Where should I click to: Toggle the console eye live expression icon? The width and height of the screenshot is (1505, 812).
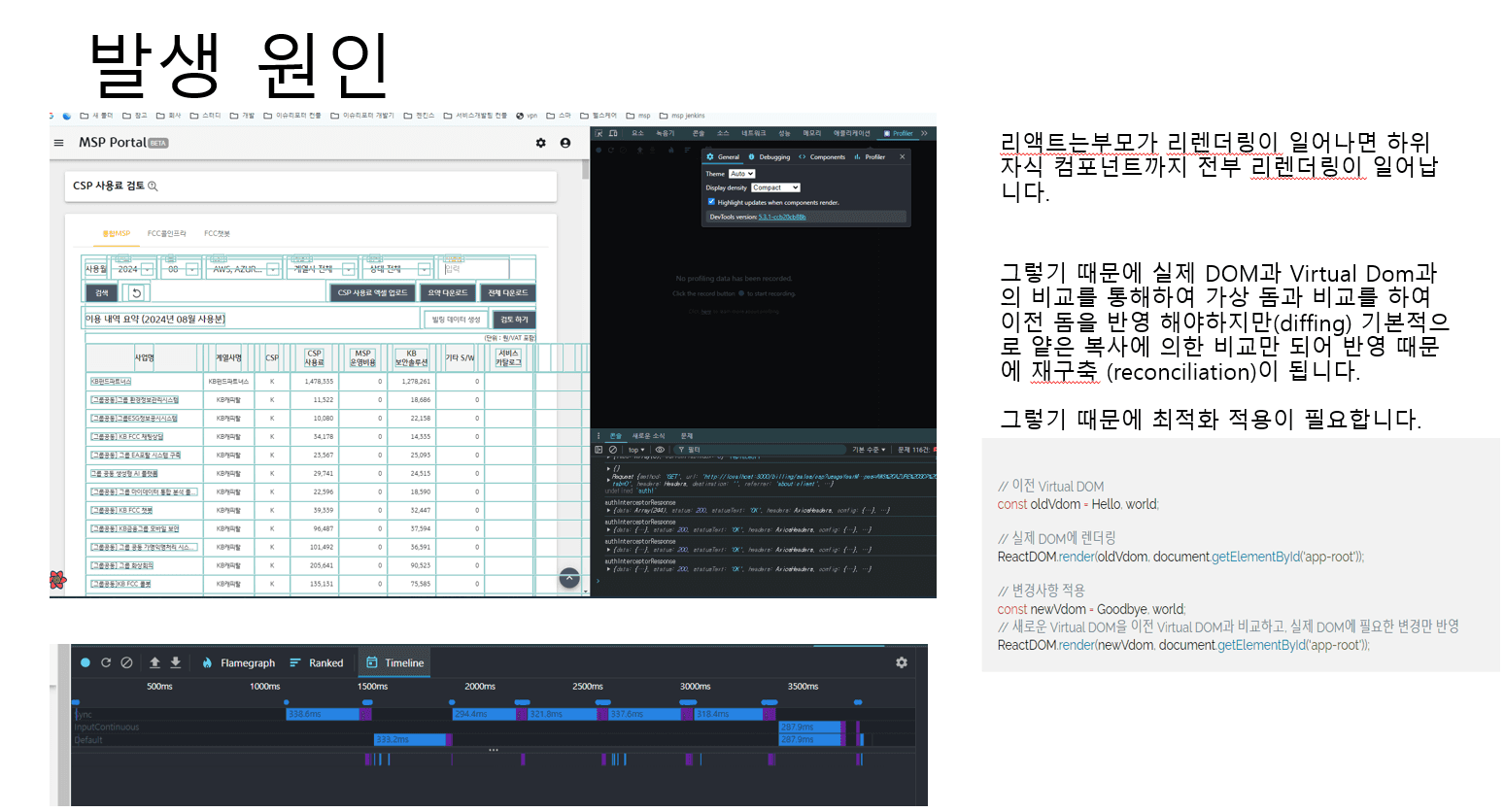click(660, 450)
